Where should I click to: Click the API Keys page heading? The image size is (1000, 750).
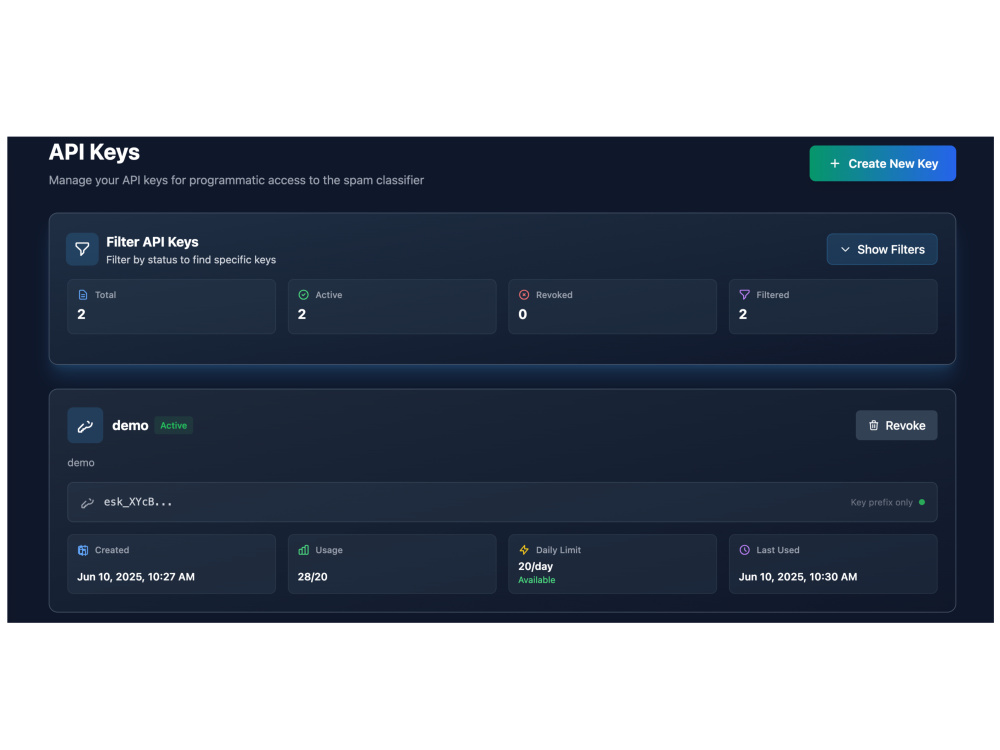click(94, 152)
